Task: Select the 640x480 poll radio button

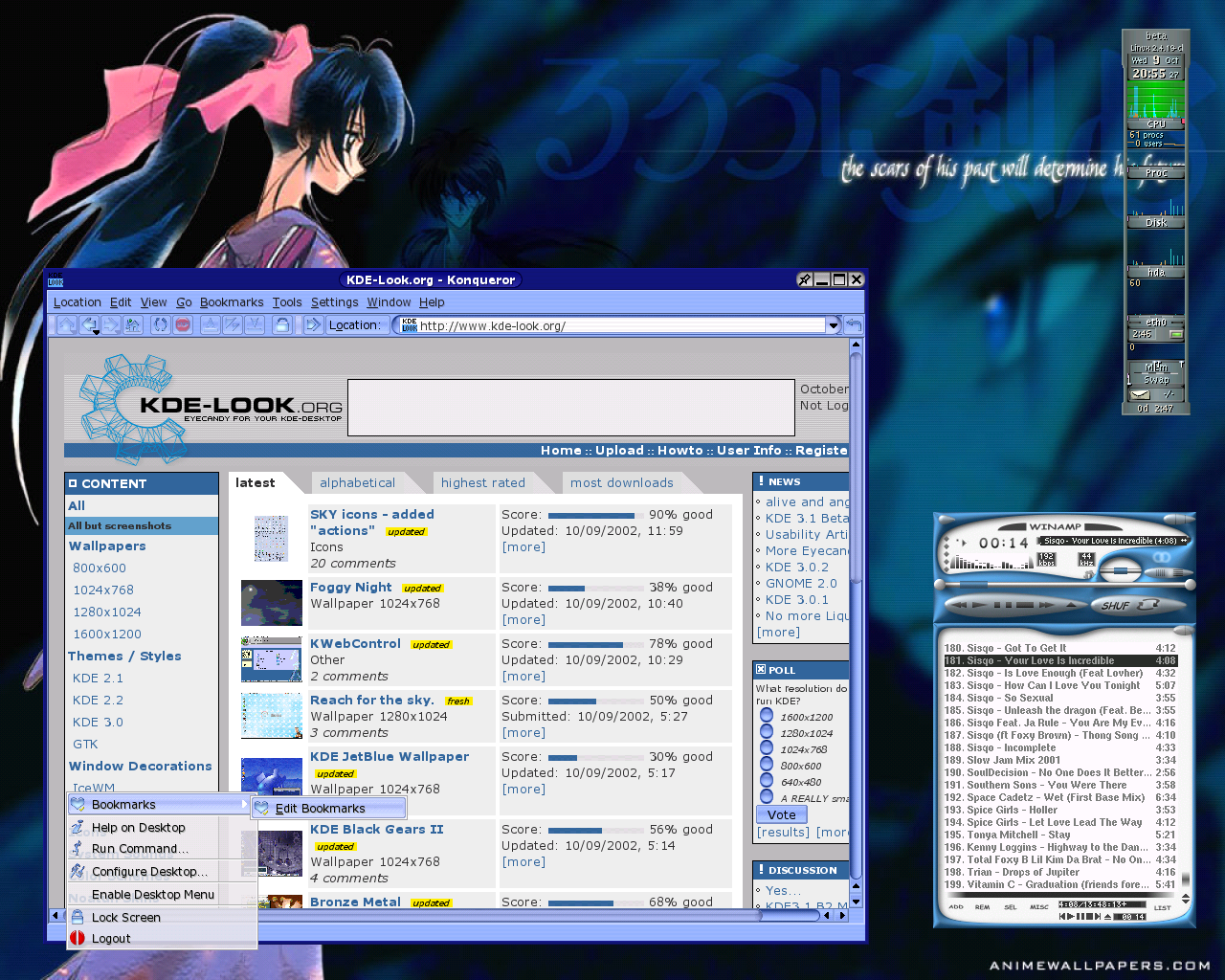Action: (767, 780)
